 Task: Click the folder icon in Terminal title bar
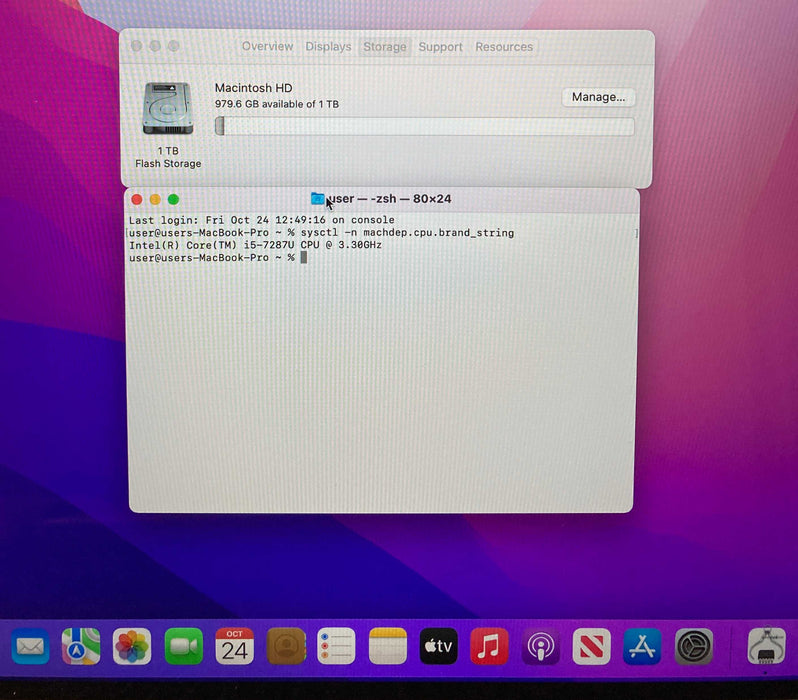tap(318, 199)
